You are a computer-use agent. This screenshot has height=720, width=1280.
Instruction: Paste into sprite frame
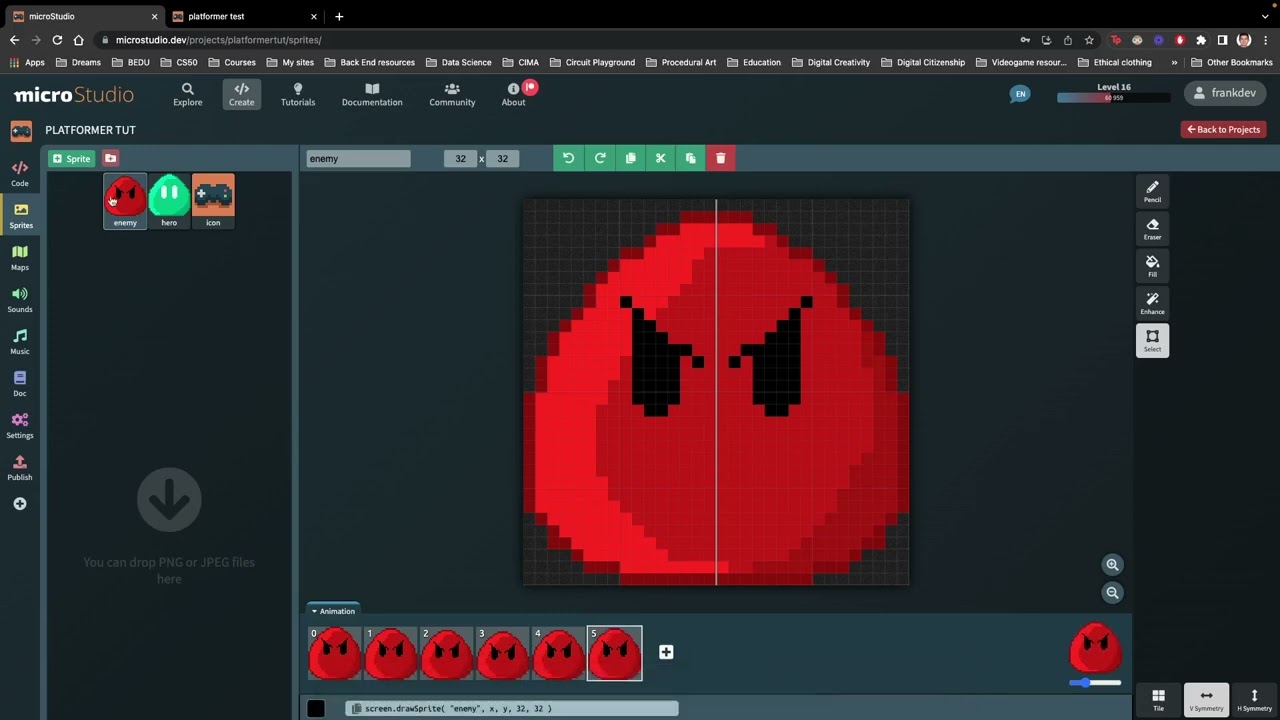tap(690, 158)
